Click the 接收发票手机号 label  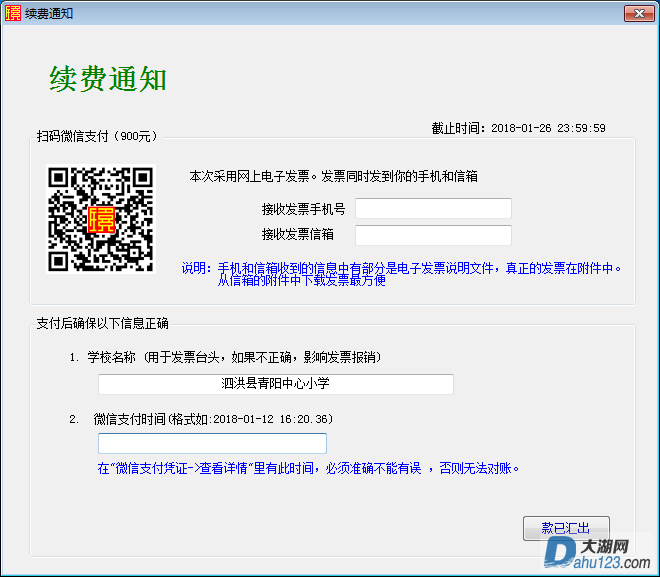303,209
